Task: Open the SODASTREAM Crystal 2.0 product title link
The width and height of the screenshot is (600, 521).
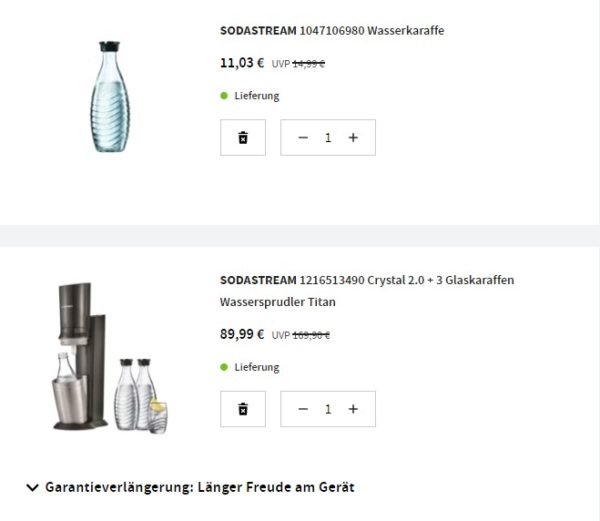Action: click(366, 280)
